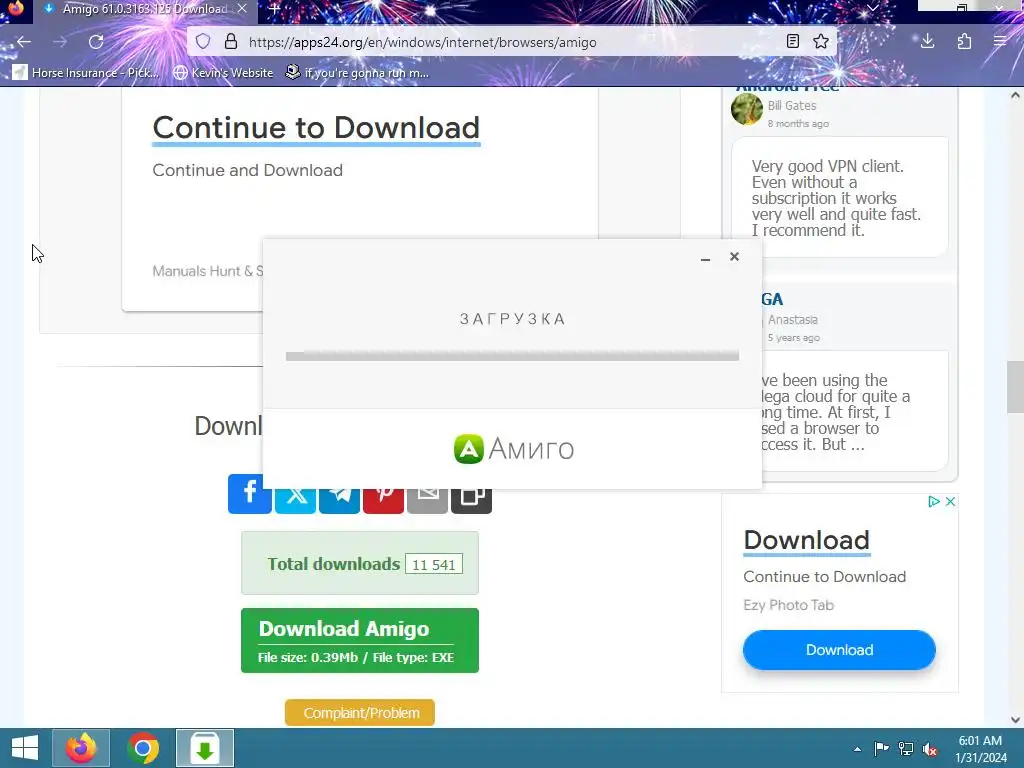Click Manuals Hunt ad text

tap(208, 271)
